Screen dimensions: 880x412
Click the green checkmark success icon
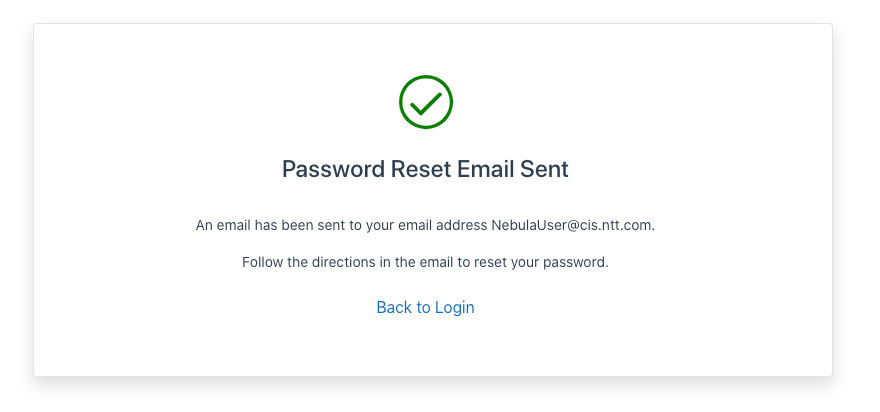pyautogui.click(x=425, y=102)
